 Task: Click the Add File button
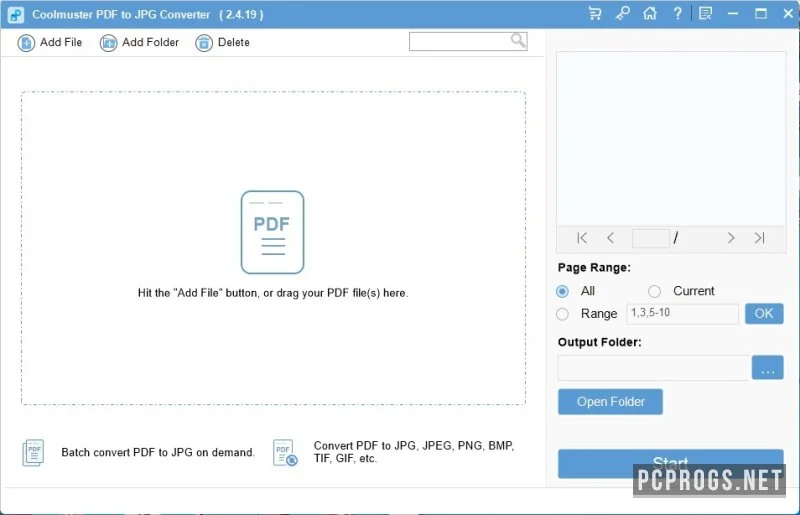49,42
